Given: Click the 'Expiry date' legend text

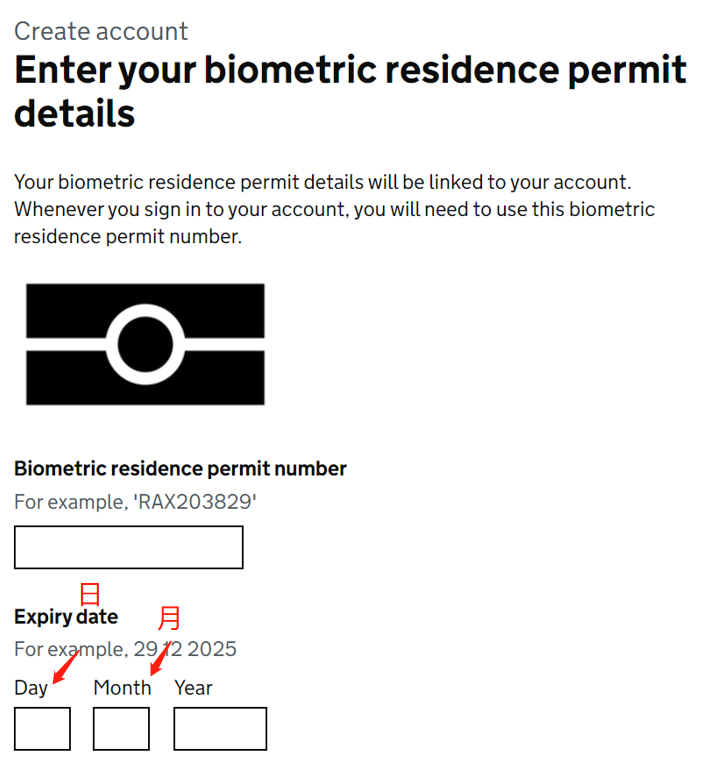Looking at the screenshot, I should [66, 617].
